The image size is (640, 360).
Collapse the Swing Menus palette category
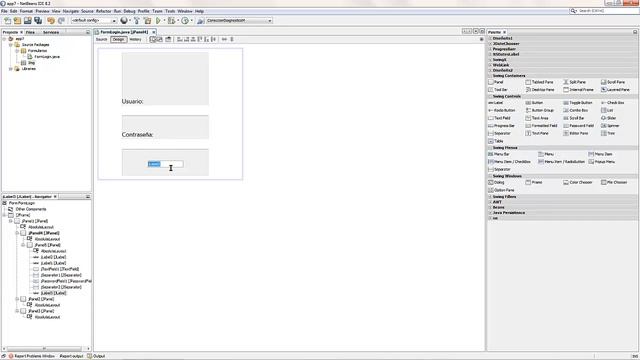pyautogui.click(x=490, y=148)
